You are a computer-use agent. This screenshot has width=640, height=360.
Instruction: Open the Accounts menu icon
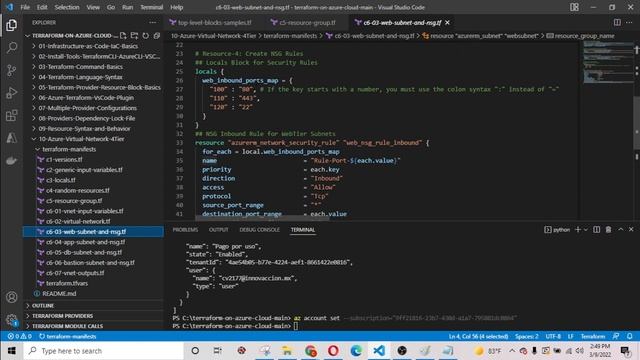pyautogui.click(x=11, y=297)
